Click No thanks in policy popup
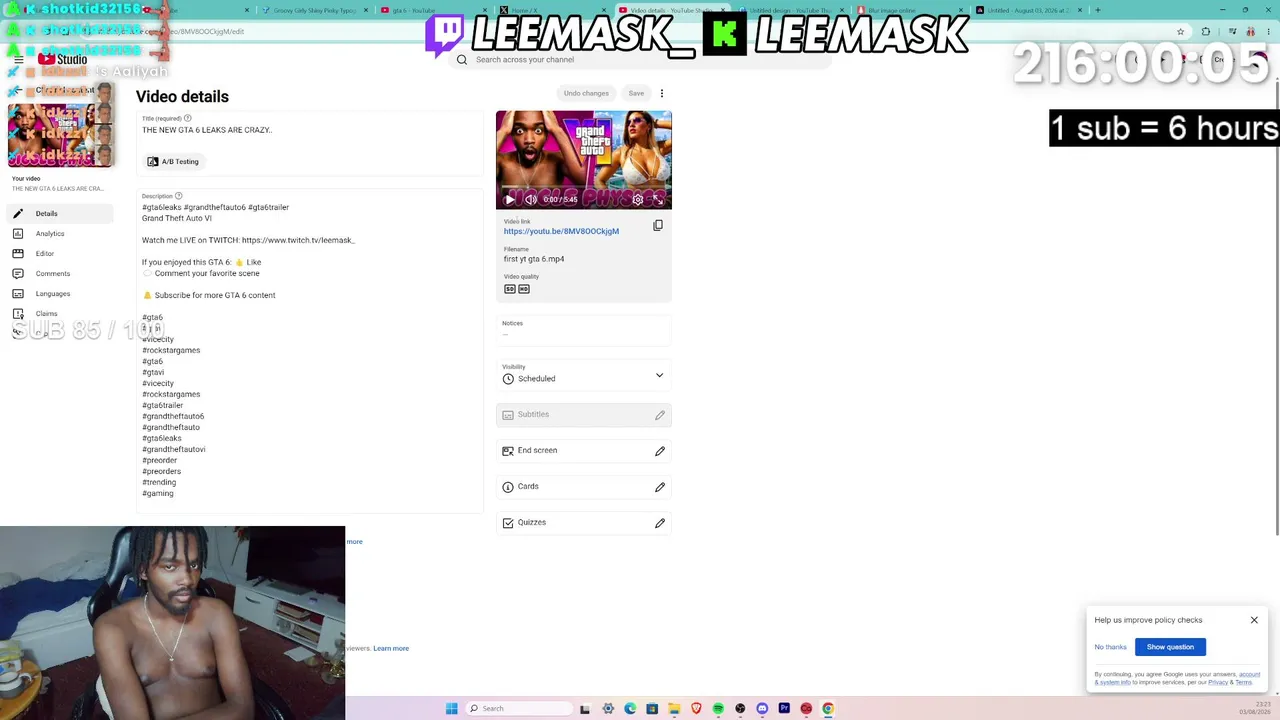Image resolution: width=1280 pixels, height=720 pixels. point(1110,647)
